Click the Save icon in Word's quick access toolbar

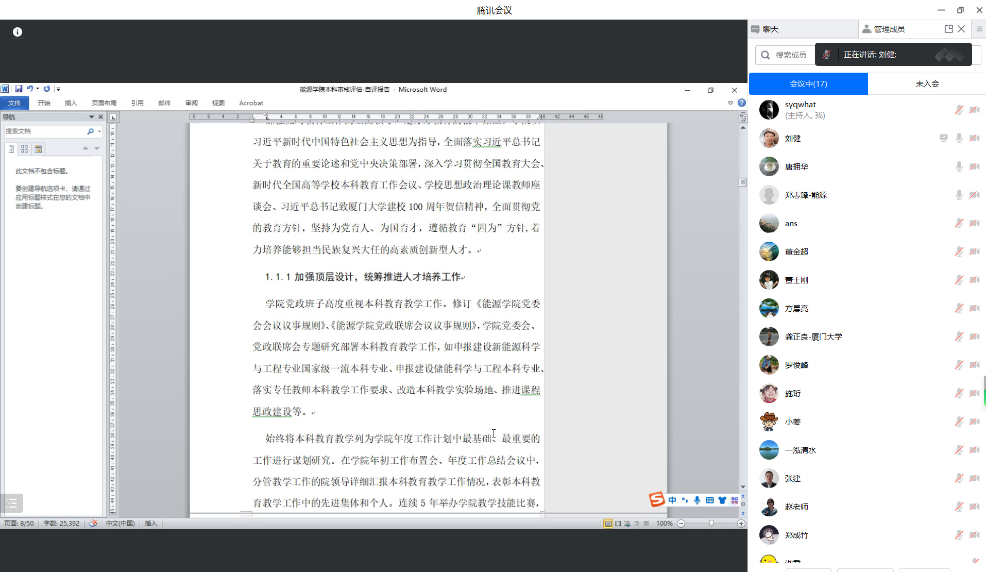click(x=18, y=89)
